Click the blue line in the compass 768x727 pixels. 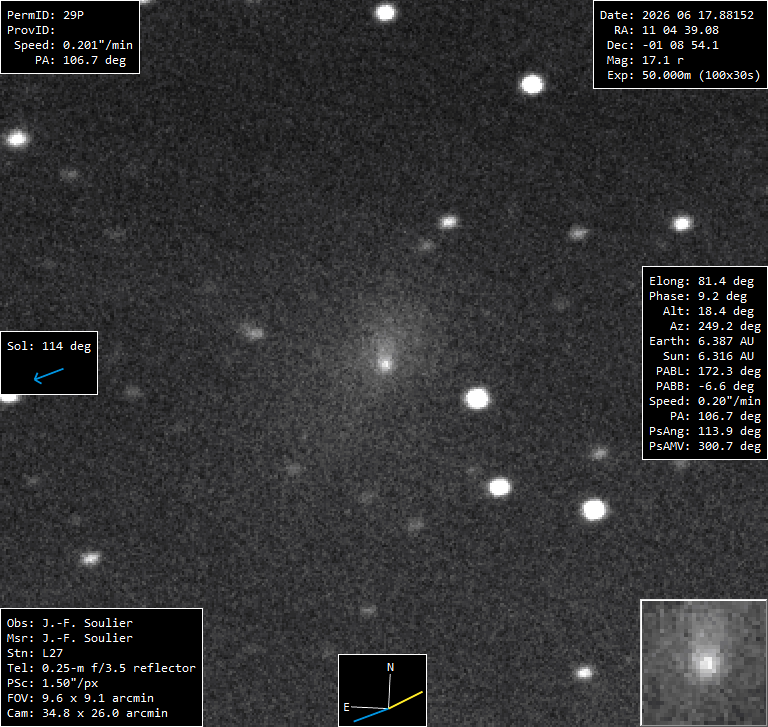(371, 715)
